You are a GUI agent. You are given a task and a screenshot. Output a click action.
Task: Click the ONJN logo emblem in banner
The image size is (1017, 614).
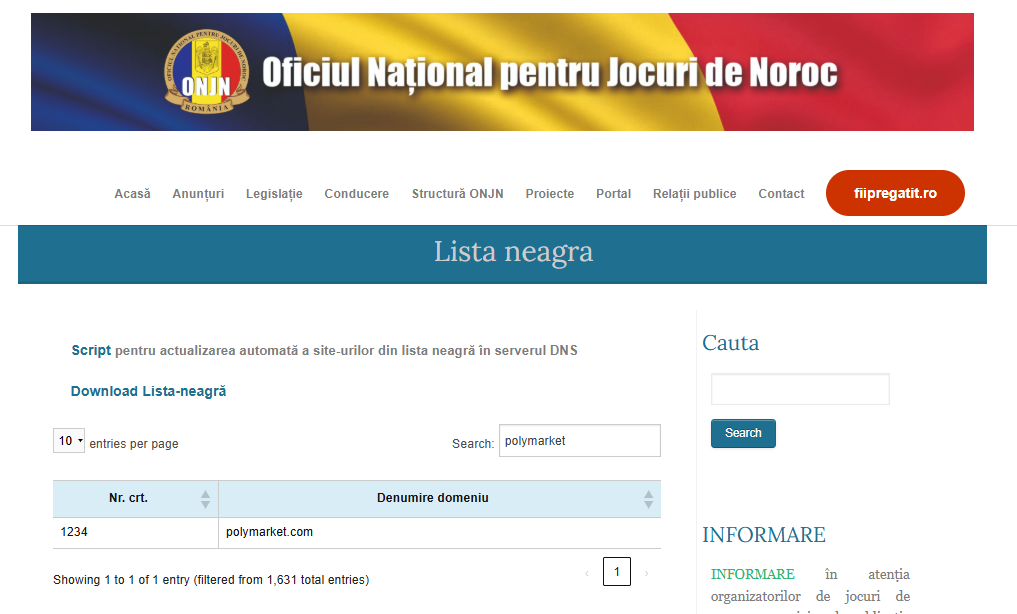(x=207, y=72)
